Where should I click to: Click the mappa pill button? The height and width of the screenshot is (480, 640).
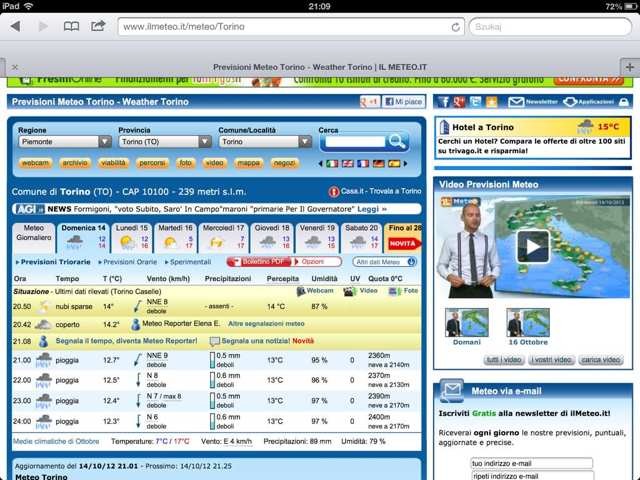click(249, 163)
